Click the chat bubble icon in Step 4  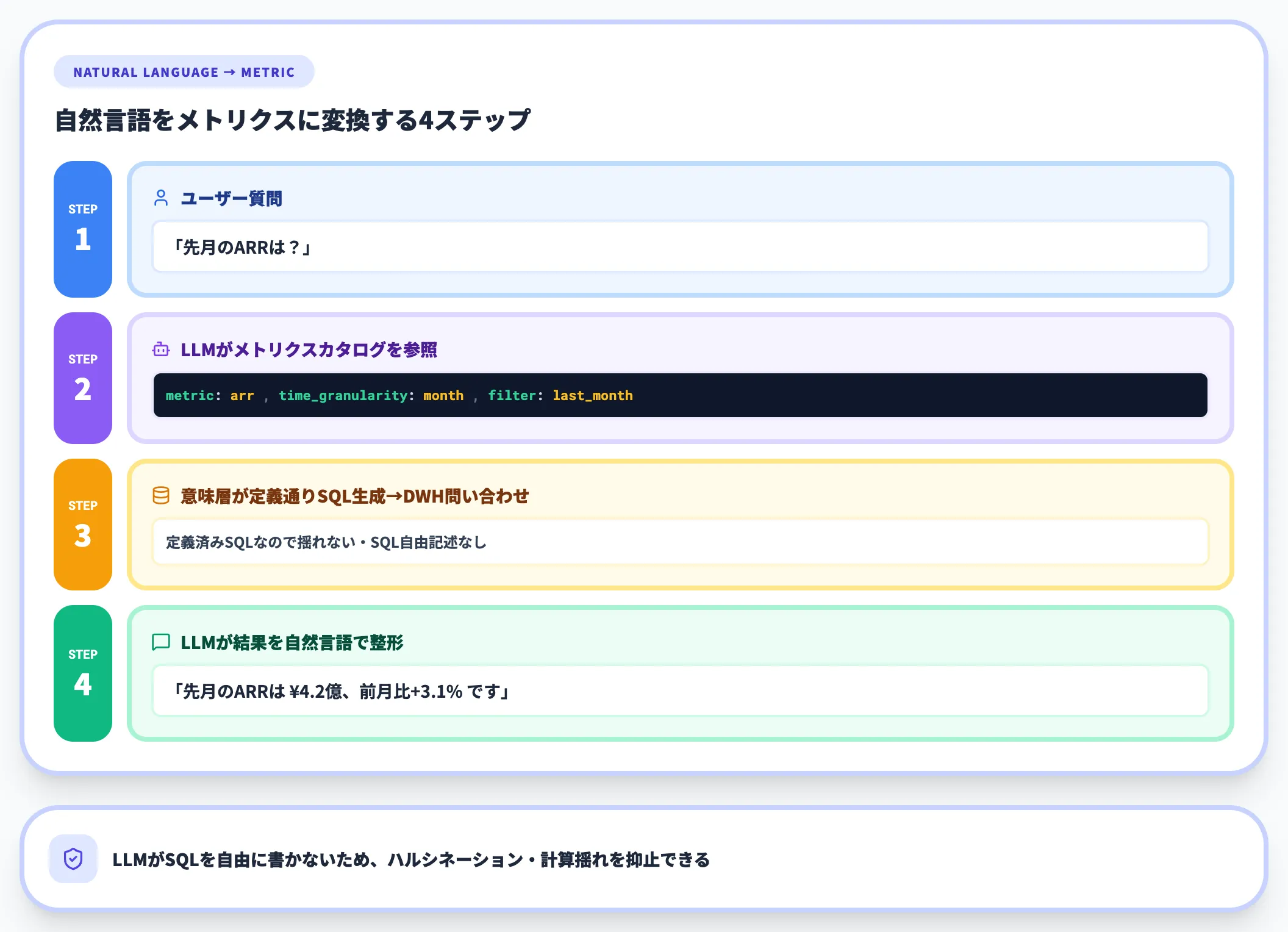click(161, 642)
